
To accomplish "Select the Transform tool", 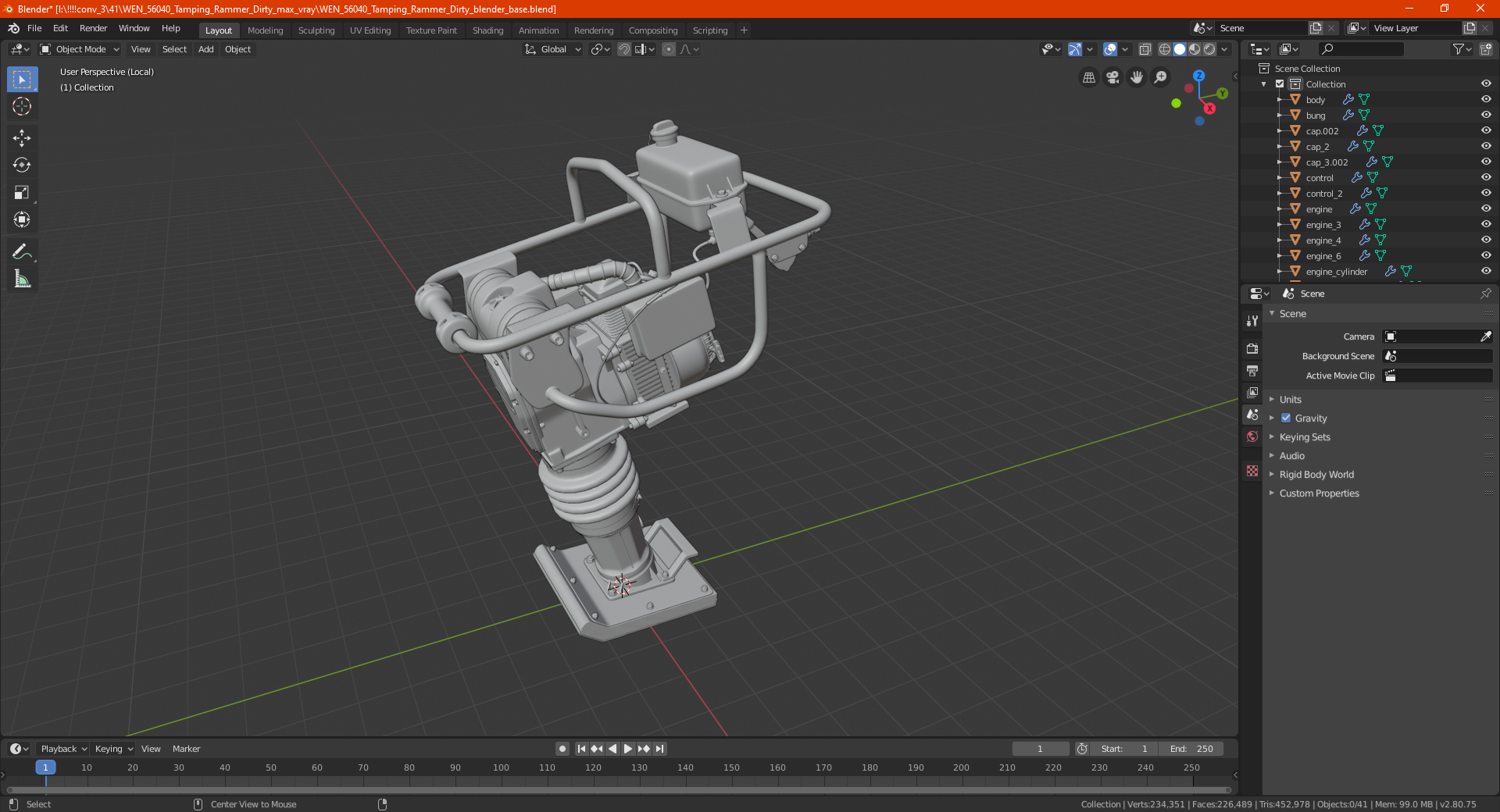I will (x=22, y=219).
